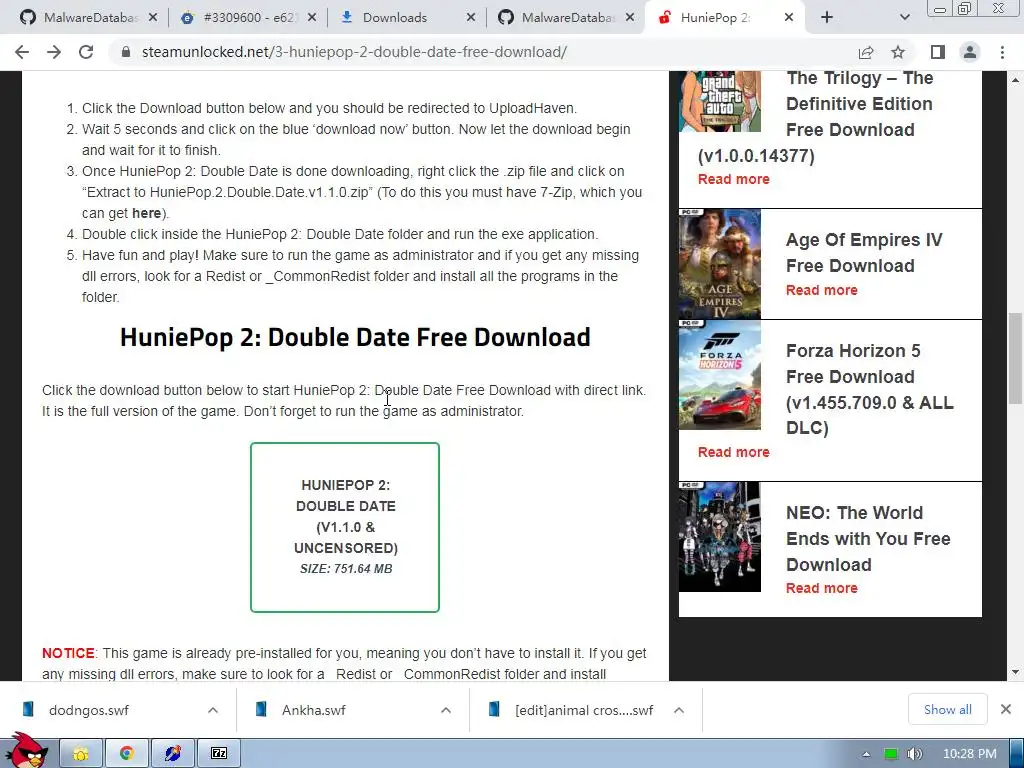Open the Angry Birds start button
The image size is (1024, 768).
(x=26, y=750)
